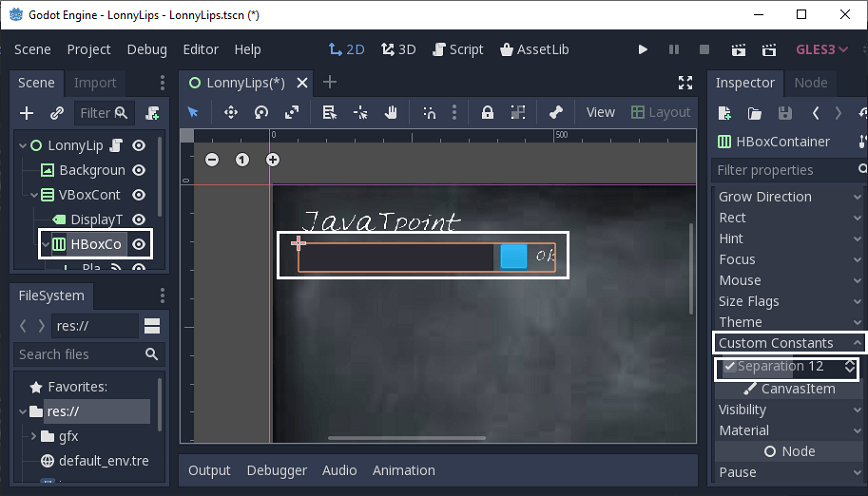Screen dimensions: 868x496
Task: Select the Select Mode arrow tool
Action: coord(193,112)
